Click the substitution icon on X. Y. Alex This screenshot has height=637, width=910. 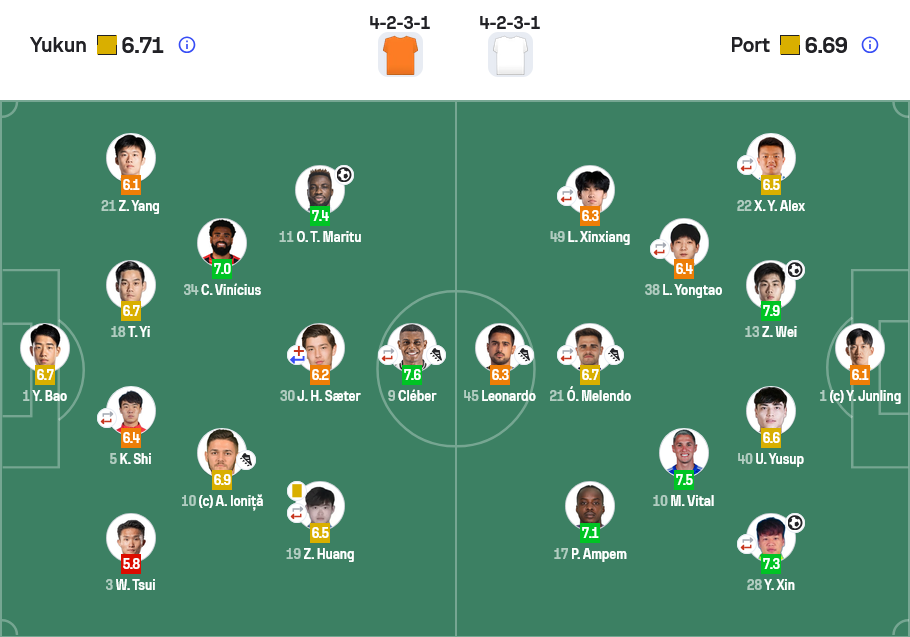point(746,165)
